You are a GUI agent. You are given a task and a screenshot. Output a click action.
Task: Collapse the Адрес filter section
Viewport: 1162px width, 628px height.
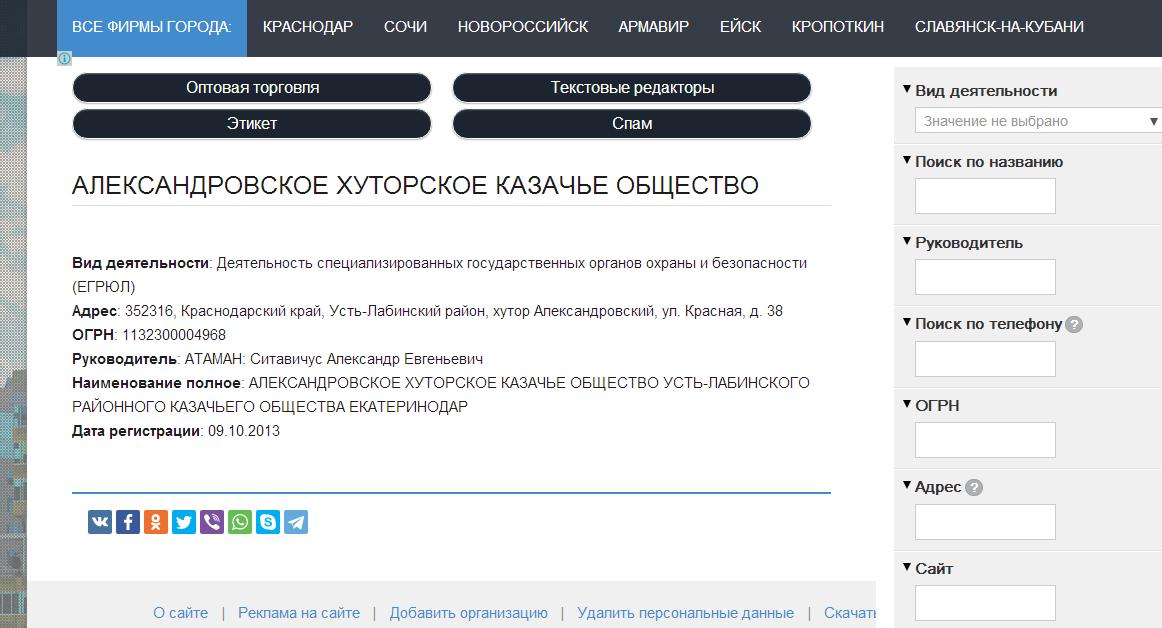pos(906,485)
